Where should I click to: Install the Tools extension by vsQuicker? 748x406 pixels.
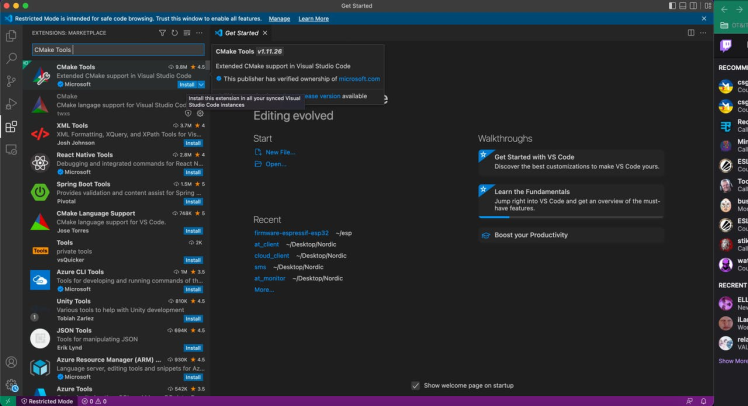(193, 260)
